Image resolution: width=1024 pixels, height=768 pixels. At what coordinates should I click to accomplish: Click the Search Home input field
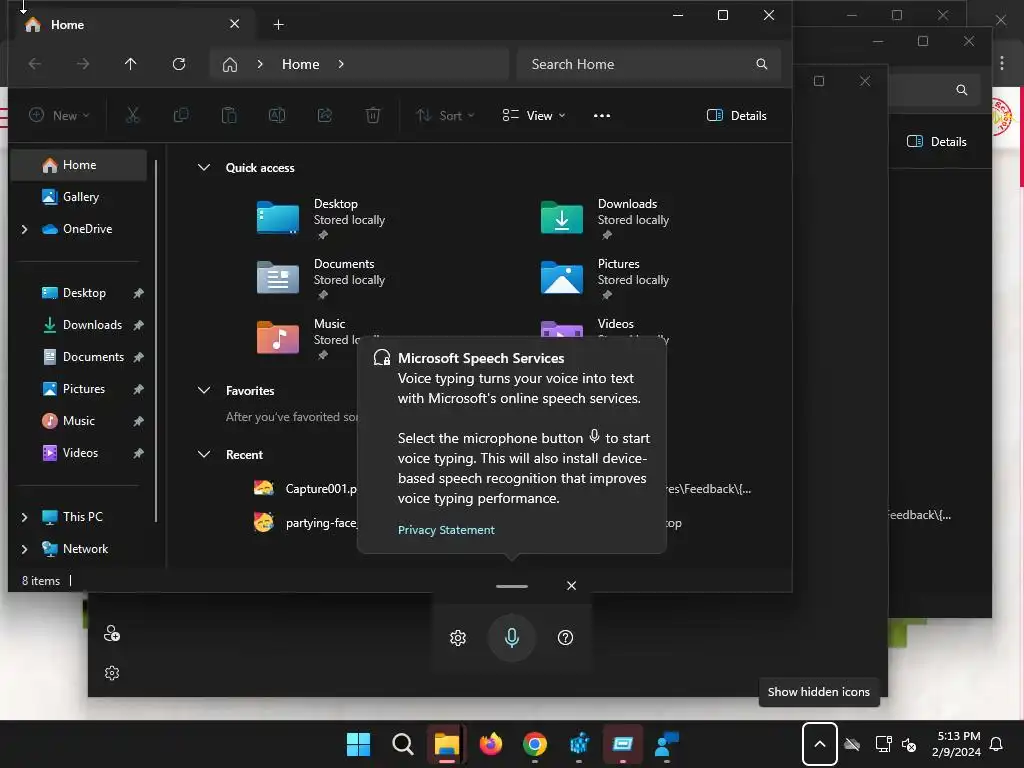pyautogui.click(x=648, y=64)
